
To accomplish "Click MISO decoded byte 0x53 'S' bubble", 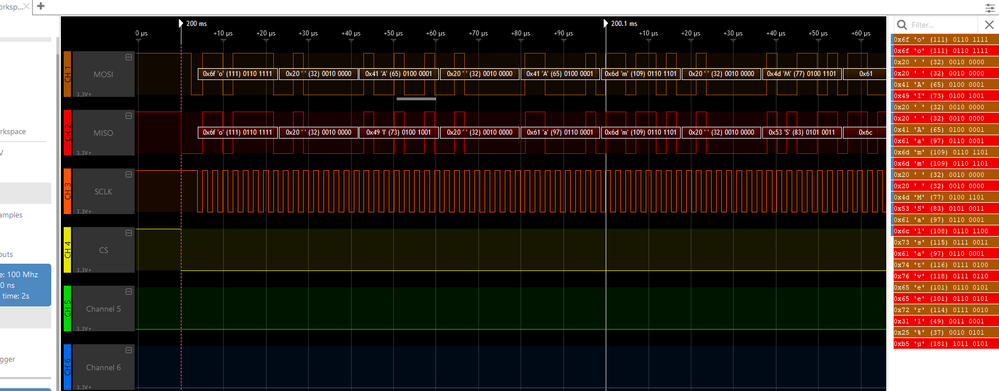I will click(802, 132).
